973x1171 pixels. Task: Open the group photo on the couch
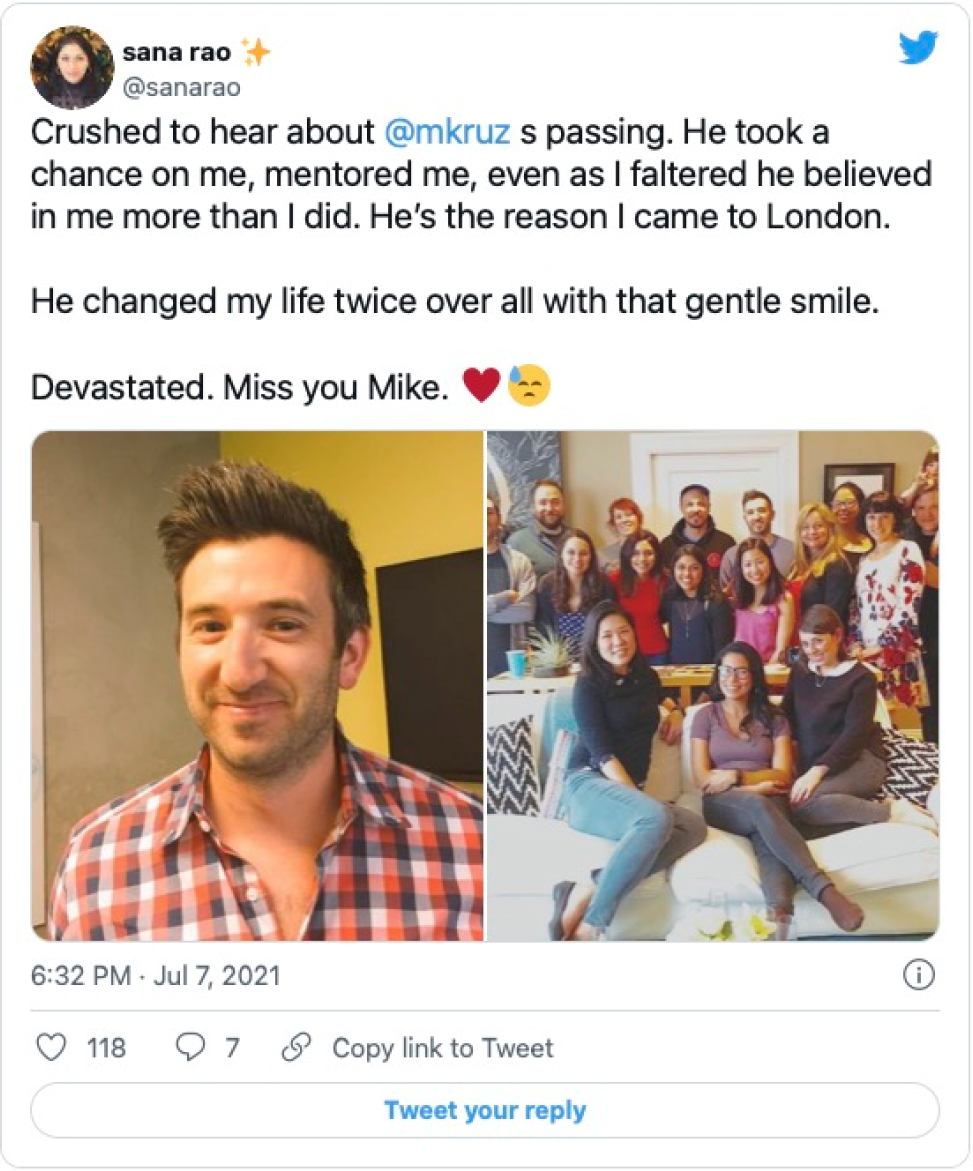[x=713, y=686]
